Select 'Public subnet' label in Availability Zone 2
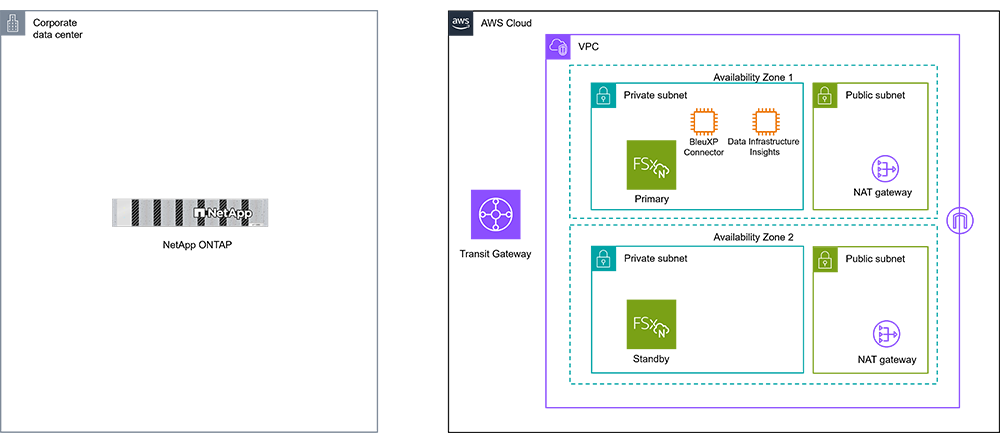This screenshot has height=442, width=1000. tap(875, 258)
